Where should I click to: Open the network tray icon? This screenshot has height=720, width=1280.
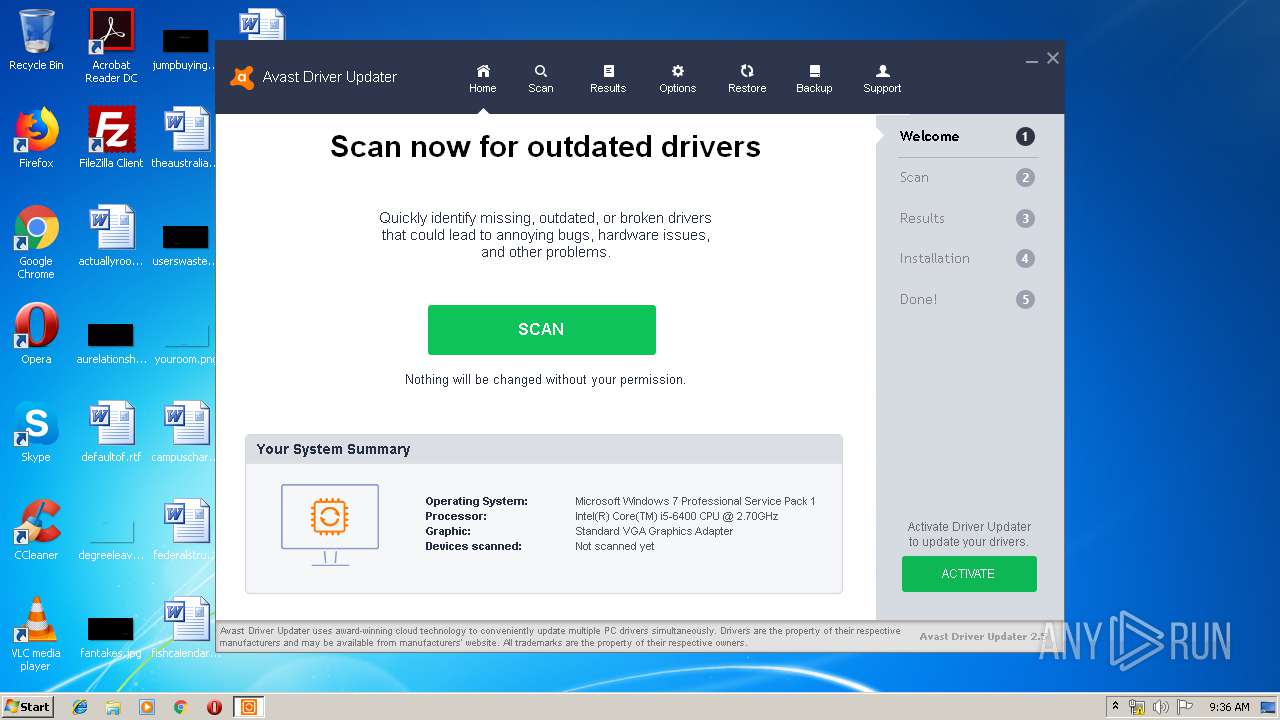pos(1138,707)
